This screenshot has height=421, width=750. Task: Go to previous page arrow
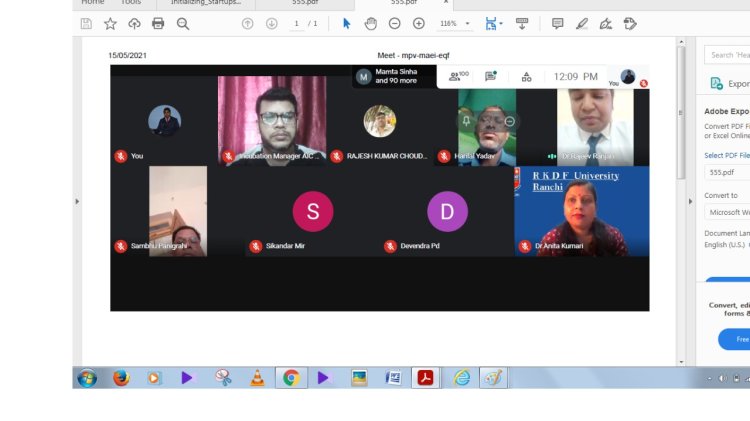pos(247,23)
